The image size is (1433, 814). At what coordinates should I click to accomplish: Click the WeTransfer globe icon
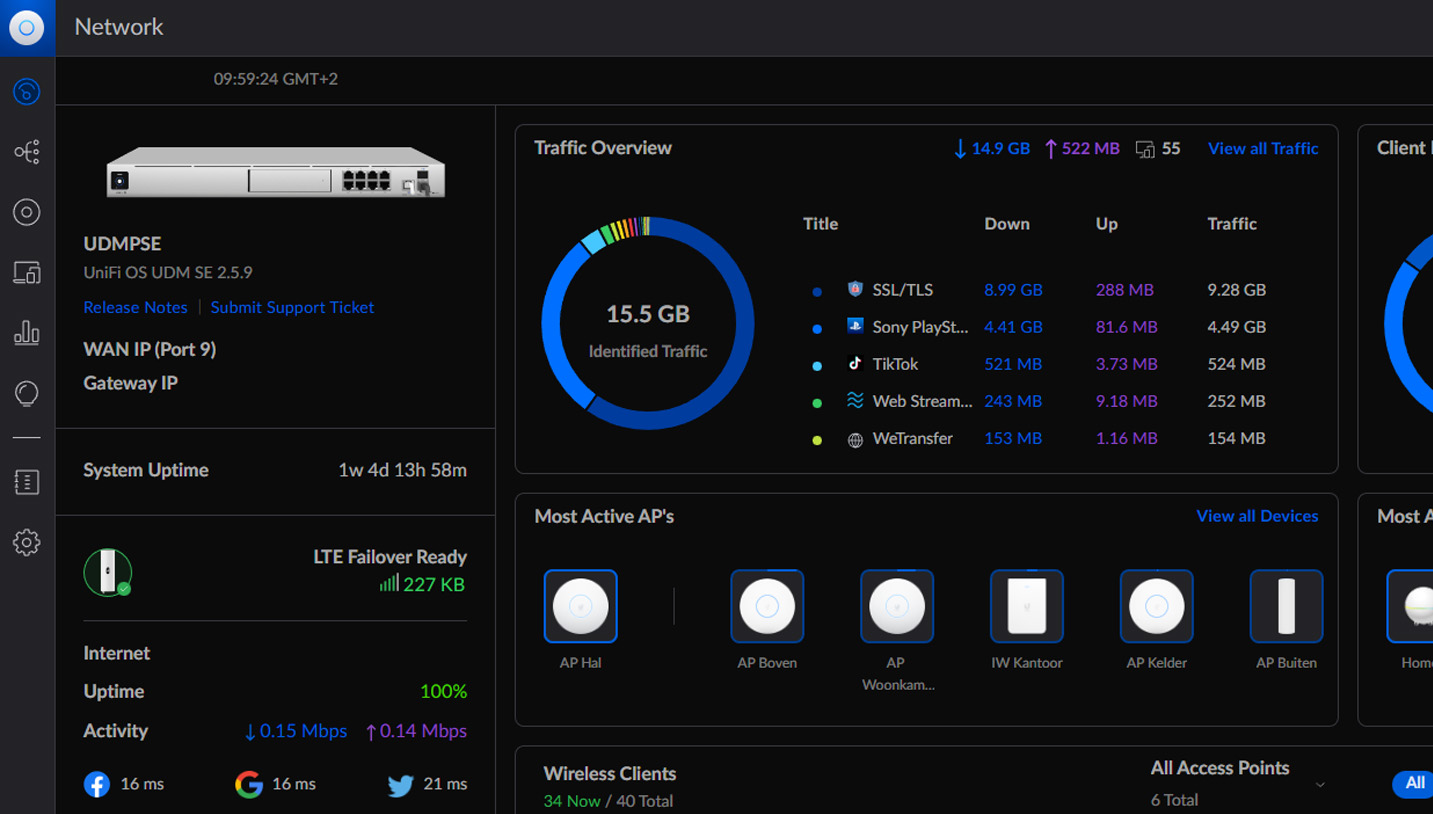click(x=855, y=439)
